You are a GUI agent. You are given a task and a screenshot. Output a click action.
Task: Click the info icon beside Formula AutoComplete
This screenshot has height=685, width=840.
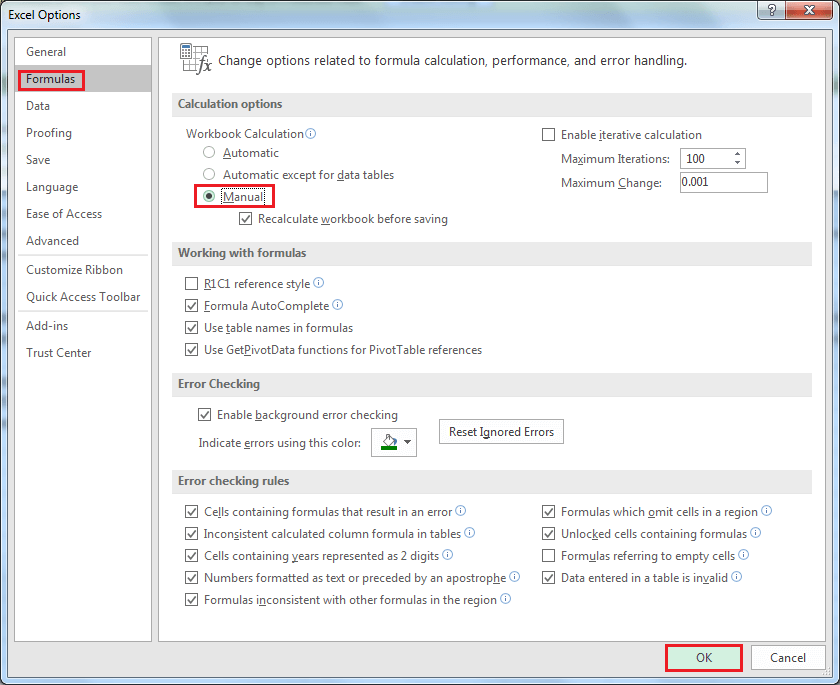pos(338,305)
